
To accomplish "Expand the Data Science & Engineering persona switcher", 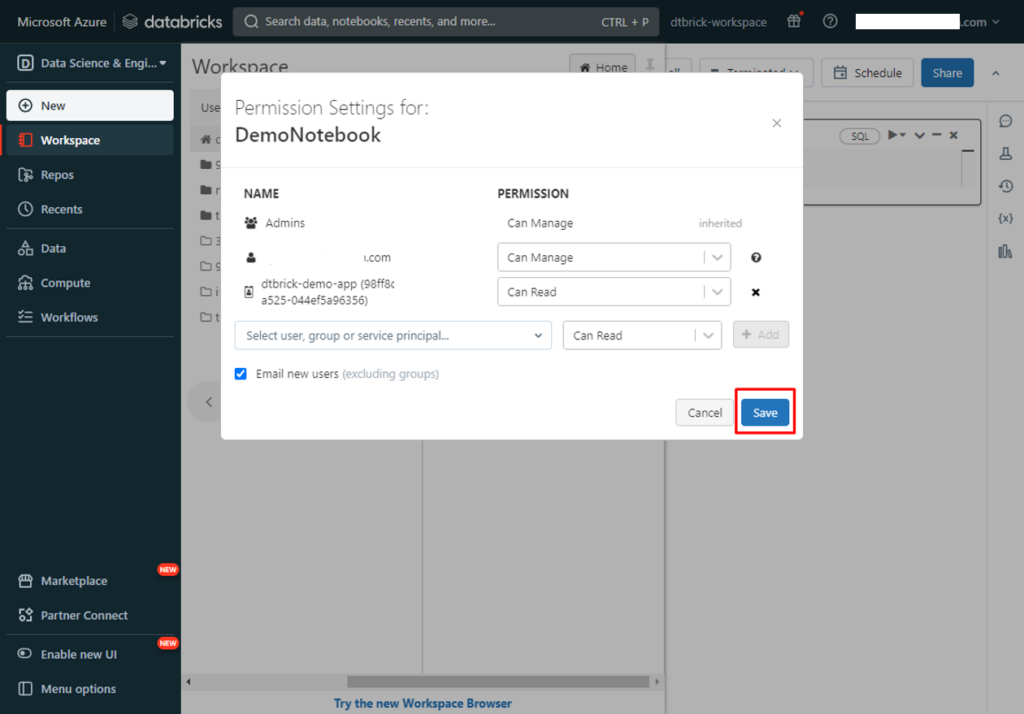I will 91,63.
